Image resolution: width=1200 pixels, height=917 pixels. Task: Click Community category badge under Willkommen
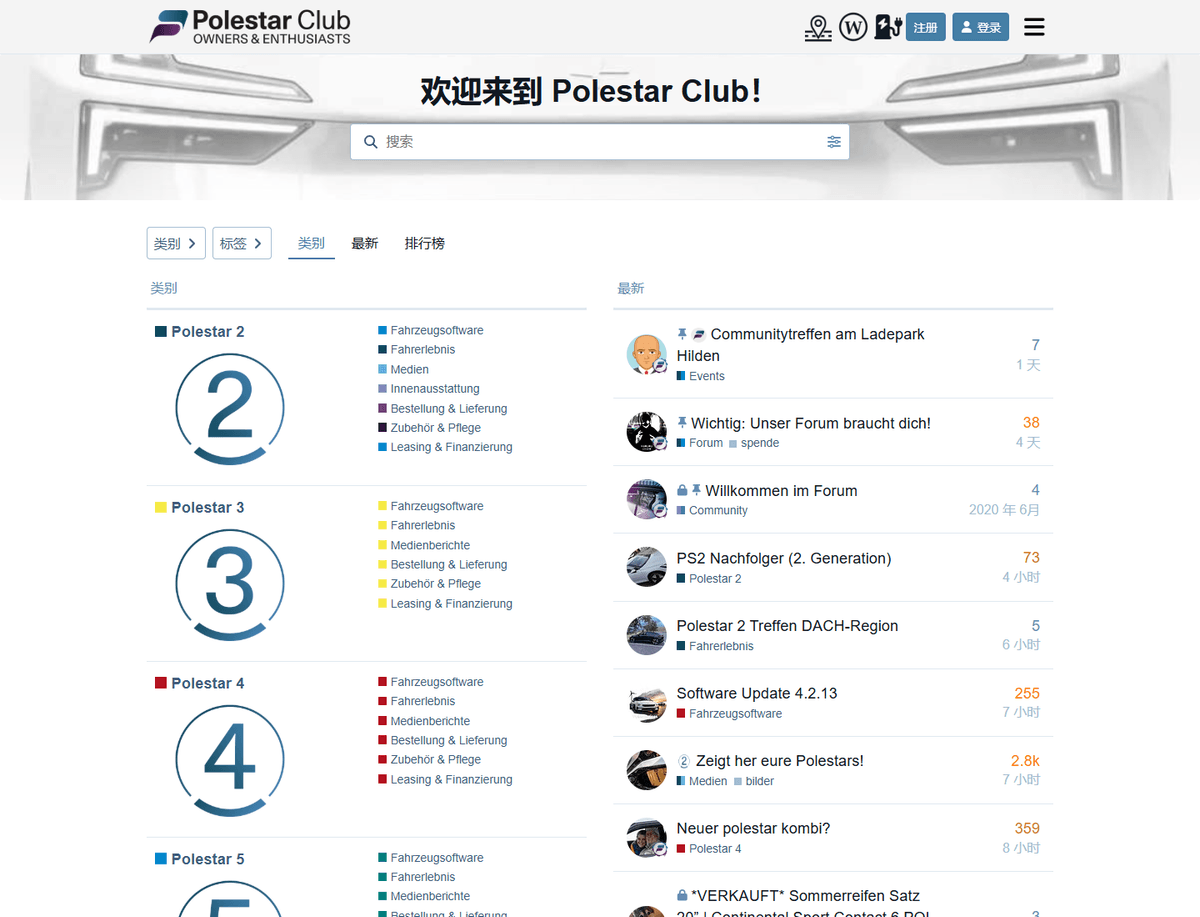[712, 511]
